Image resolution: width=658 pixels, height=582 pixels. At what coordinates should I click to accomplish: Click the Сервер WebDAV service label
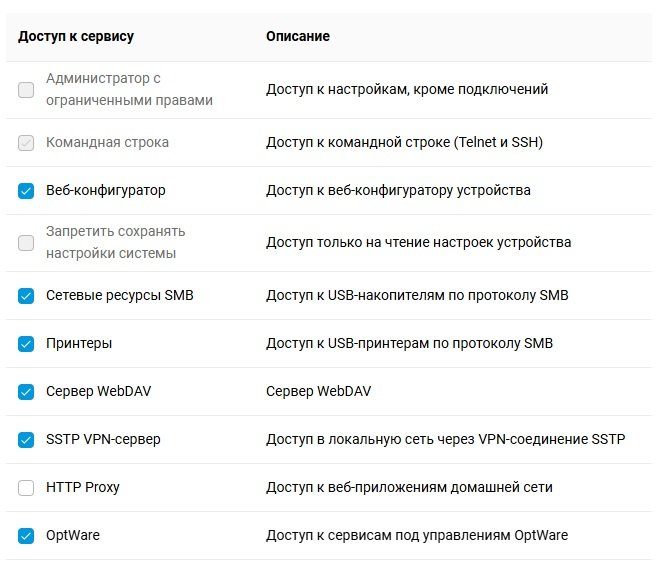pos(99,391)
